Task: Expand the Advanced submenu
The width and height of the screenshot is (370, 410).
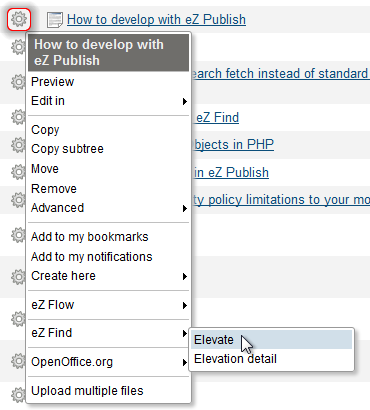Action: point(108,208)
